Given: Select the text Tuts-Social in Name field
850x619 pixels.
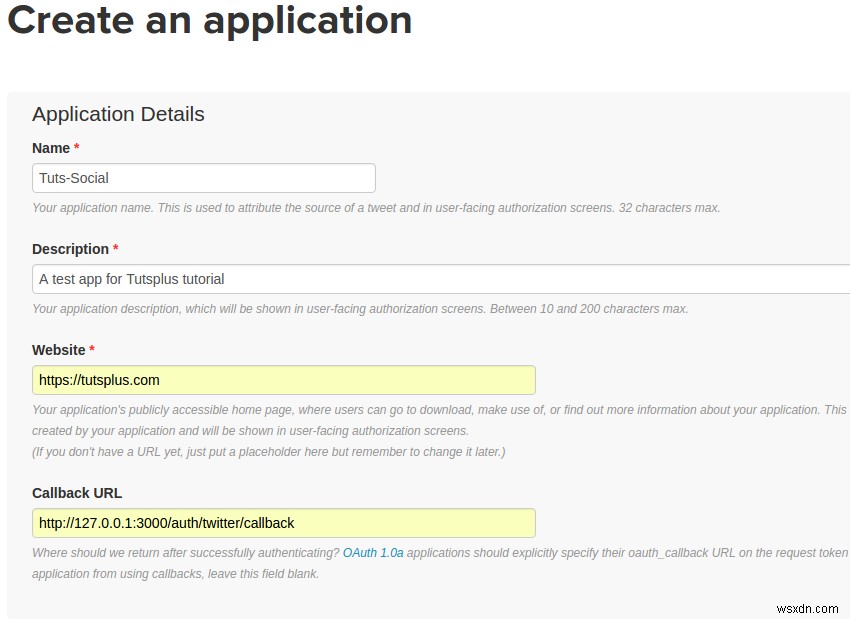Looking at the screenshot, I should pyautogui.click(x=72, y=177).
